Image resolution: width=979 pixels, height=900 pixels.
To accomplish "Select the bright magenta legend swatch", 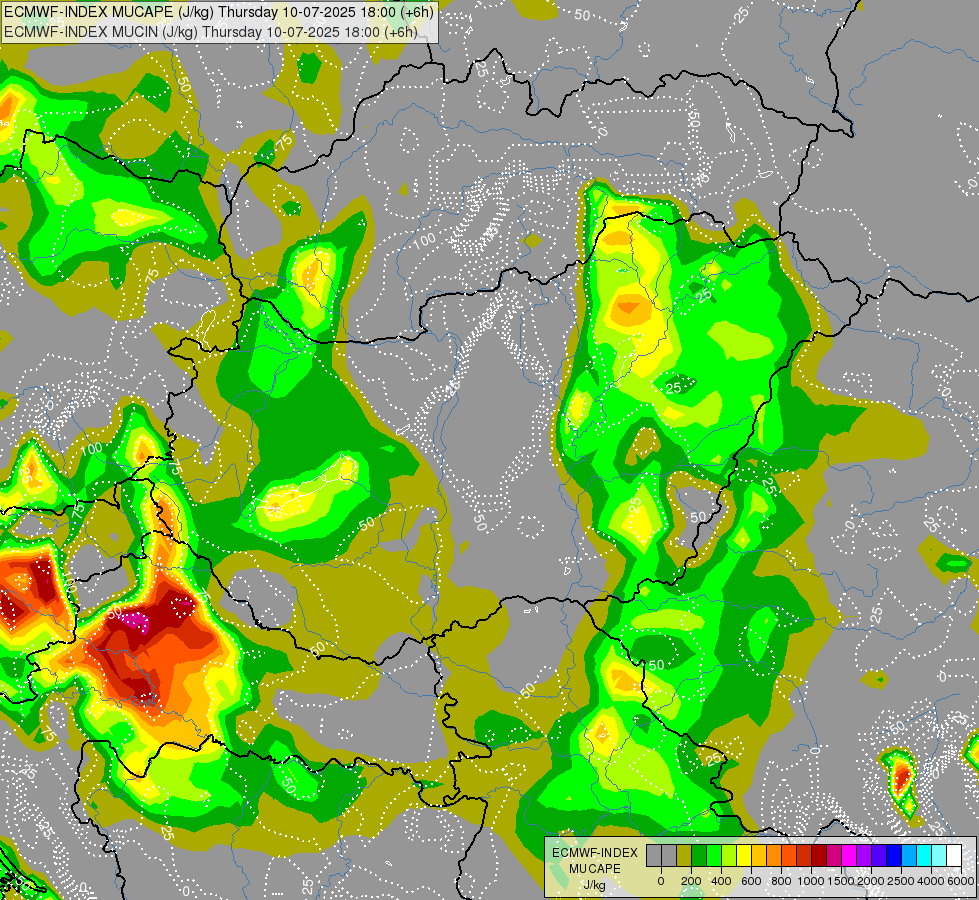I will (849, 856).
